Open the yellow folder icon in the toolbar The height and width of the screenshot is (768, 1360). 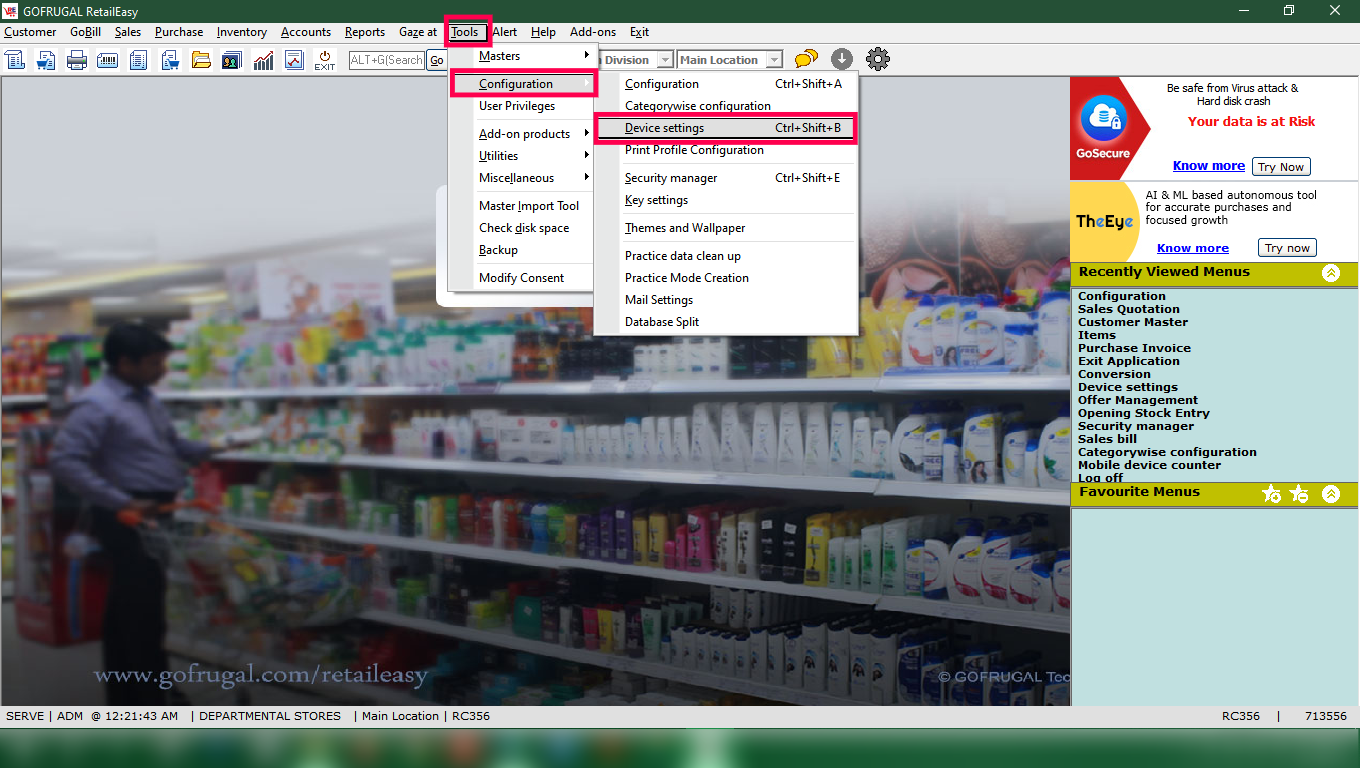[x=201, y=60]
